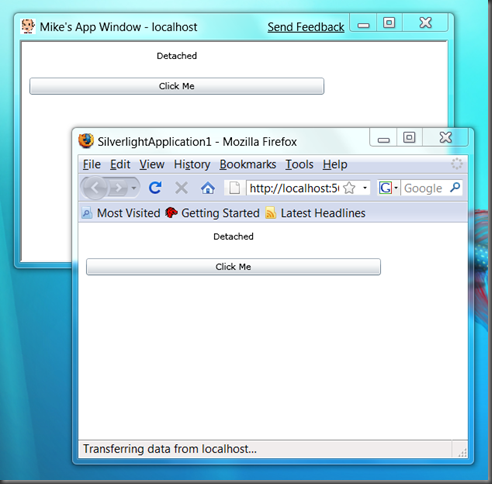
Task: Click the Click Me button in Mike's App Window
Action: pyautogui.click(x=177, y=86)
